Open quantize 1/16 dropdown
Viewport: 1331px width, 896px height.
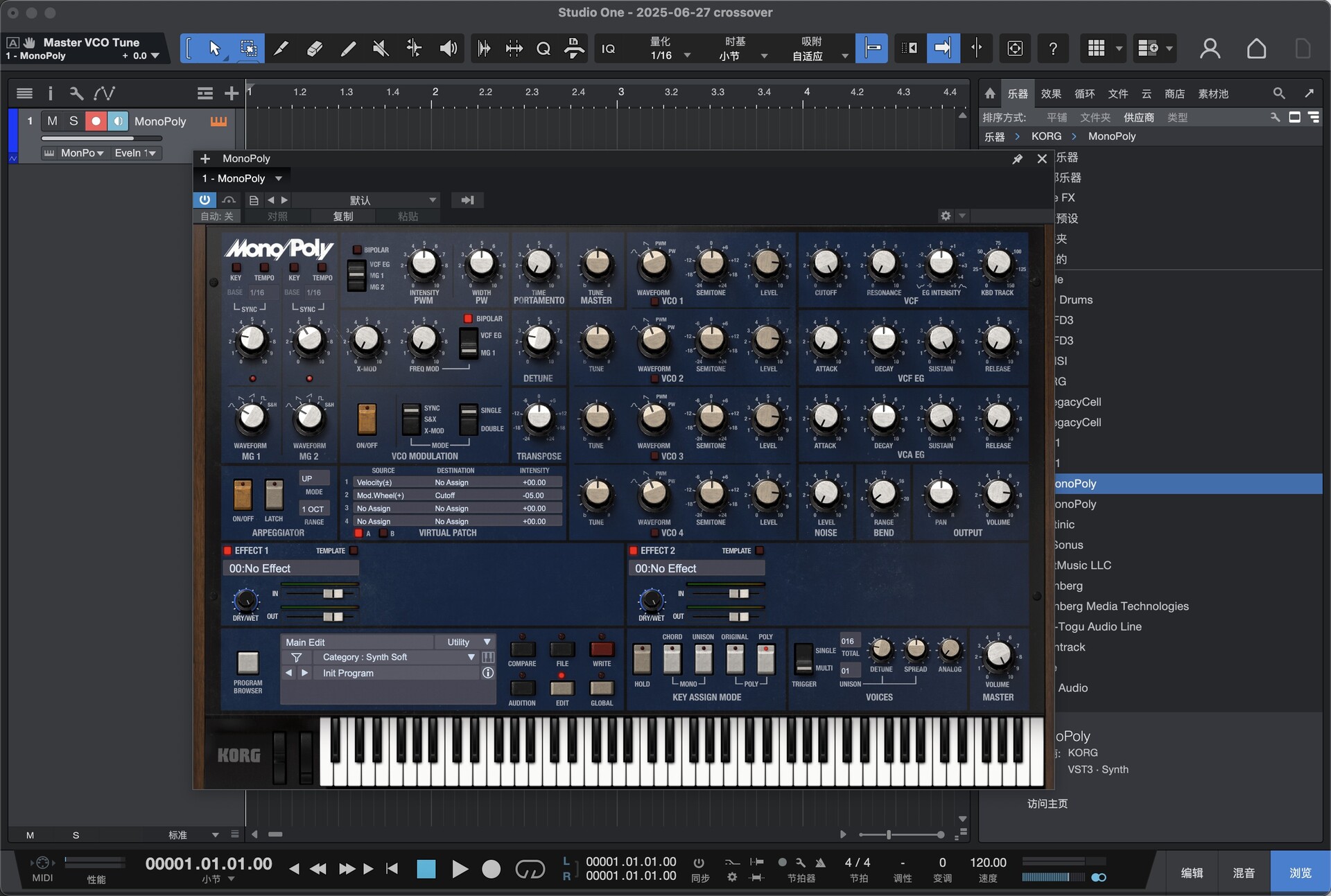point(670,55)
